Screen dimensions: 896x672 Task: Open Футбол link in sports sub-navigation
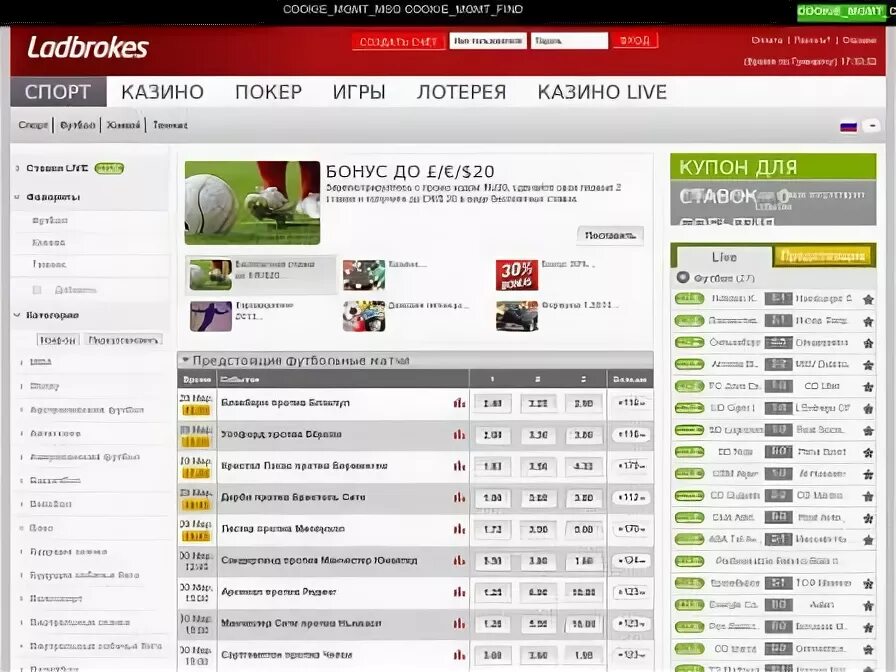(77, 125)
